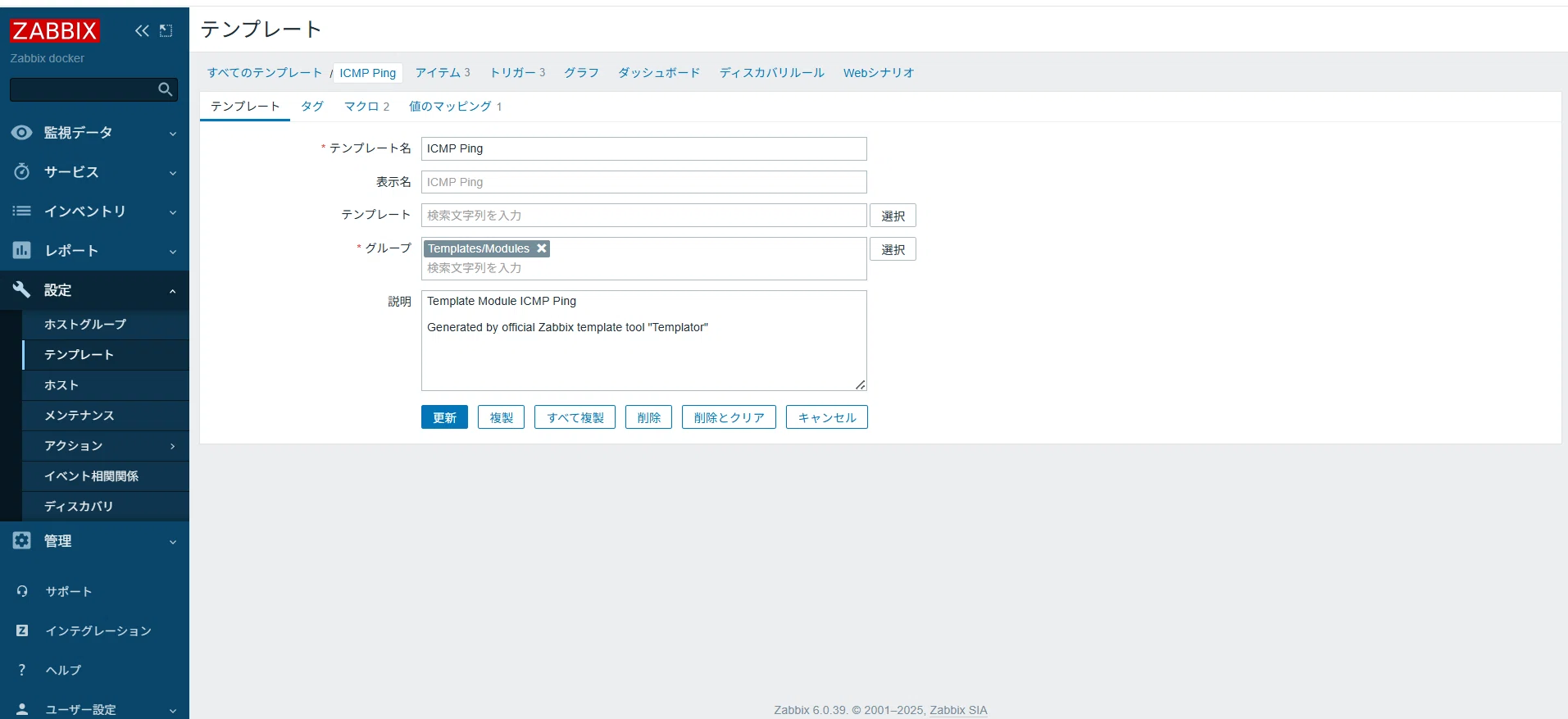Switch to the テンプレート tab
This screenshot has height=719, width=1568.
(x=245, y=107)
